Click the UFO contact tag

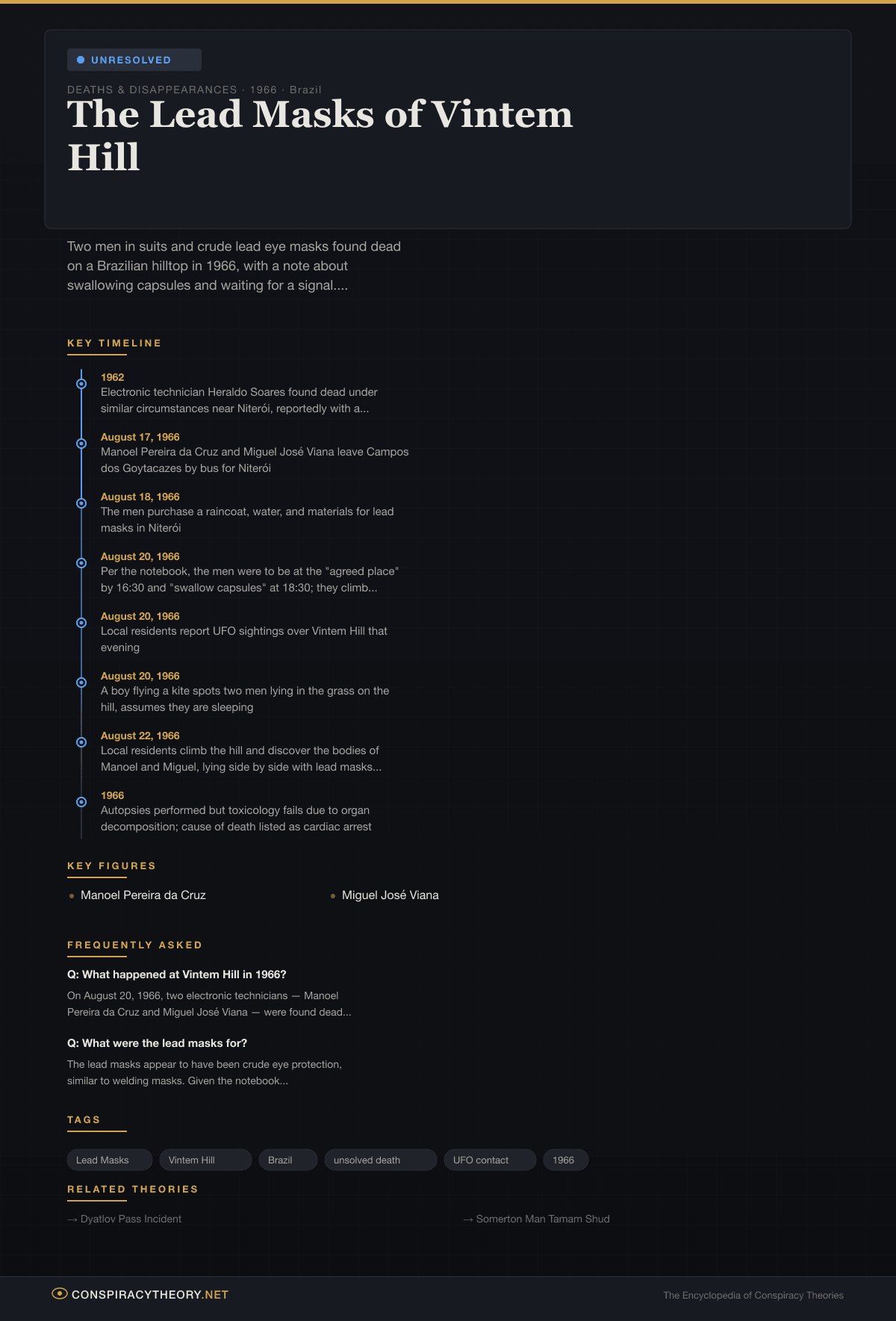pyautogui.click(x=490, y=1160)
